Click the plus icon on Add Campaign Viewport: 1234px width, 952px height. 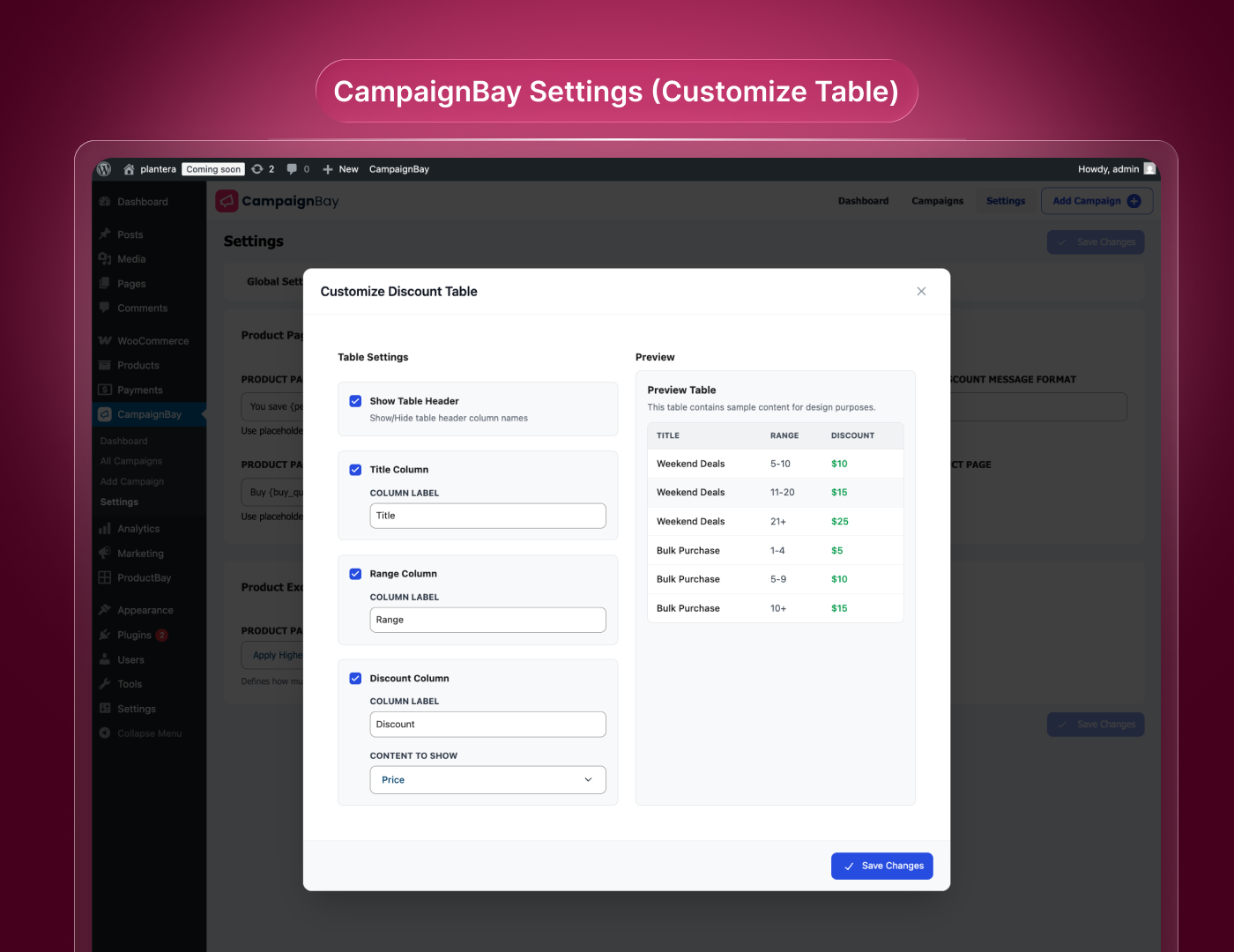point(1134,201)
